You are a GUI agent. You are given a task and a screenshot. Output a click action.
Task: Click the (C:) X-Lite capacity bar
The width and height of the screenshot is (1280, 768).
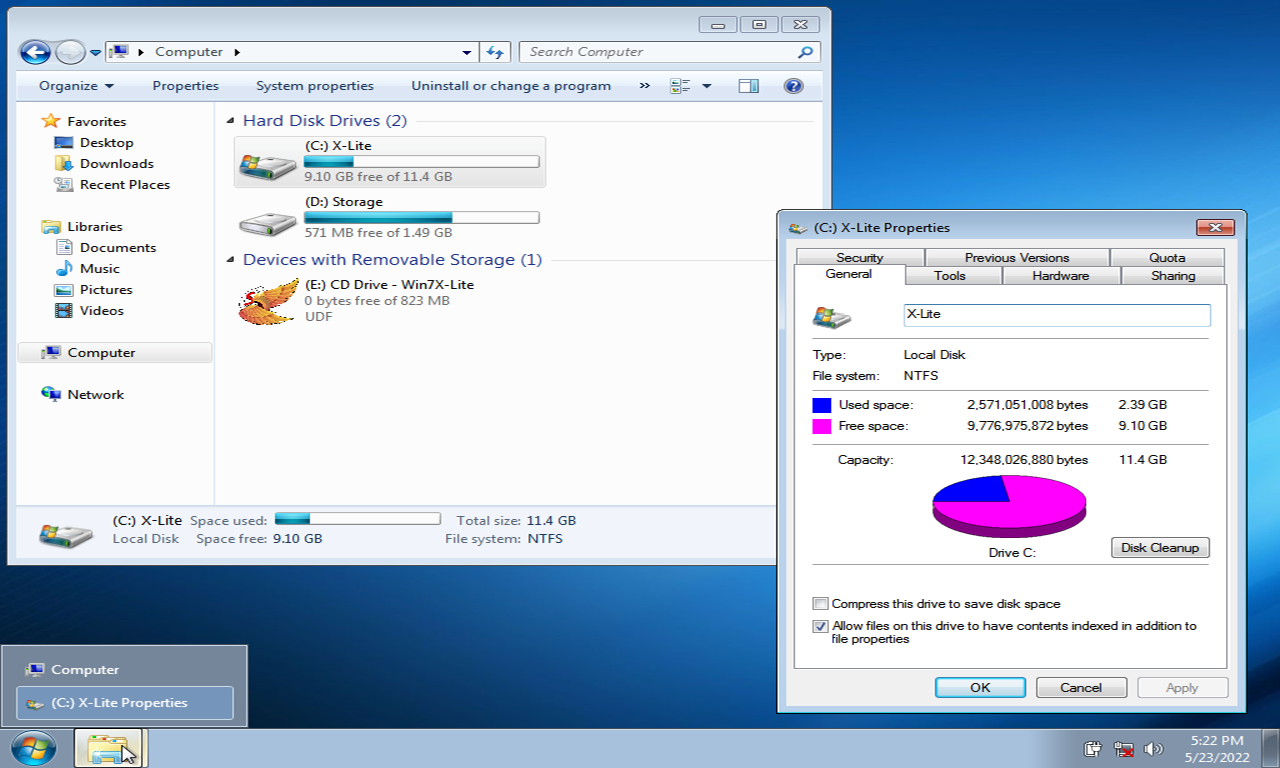pyautogui.click(x=421, y=161)
